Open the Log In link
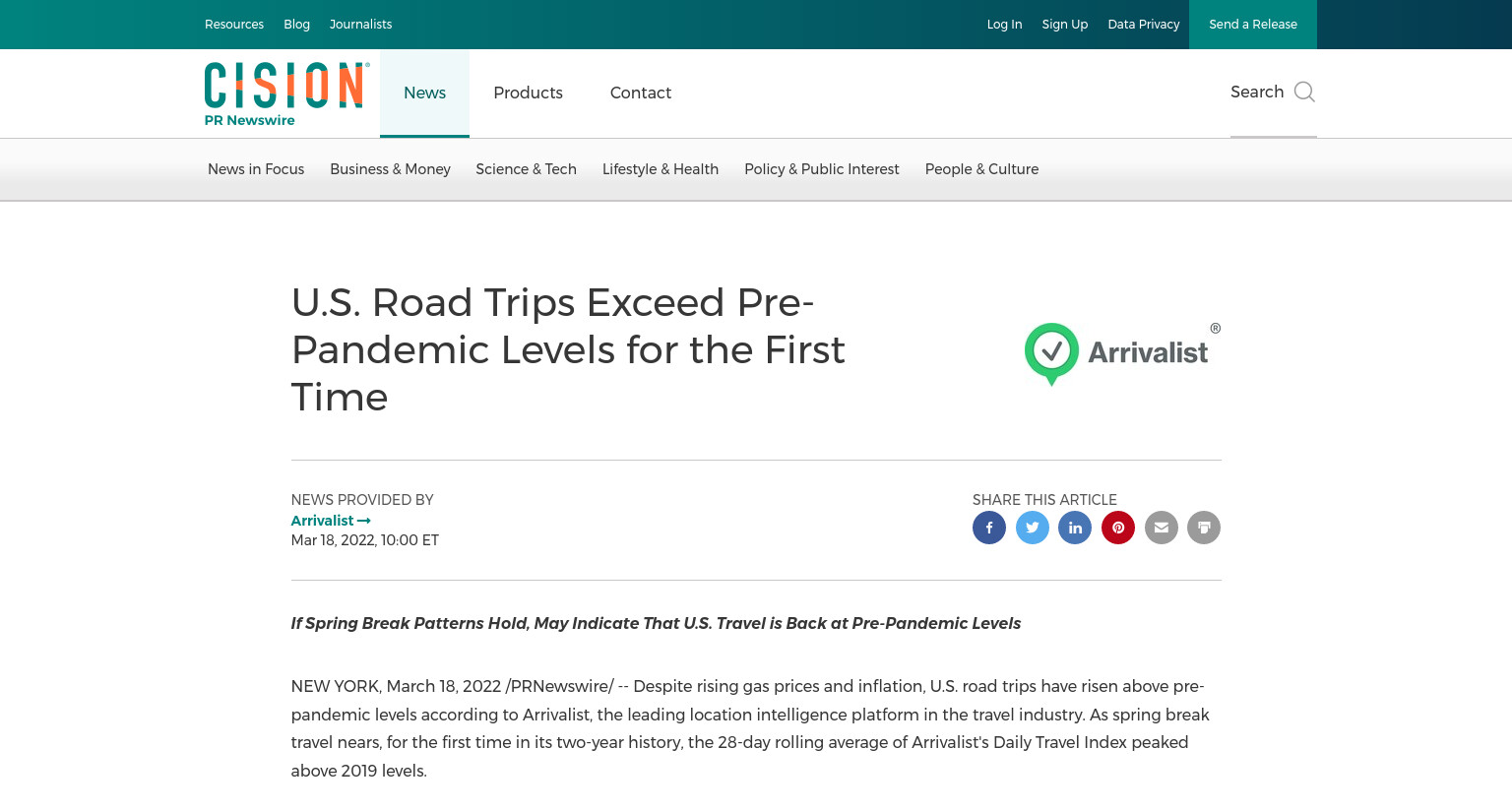The height and width of the screenshot is (811, 1512). (1004, 25)
